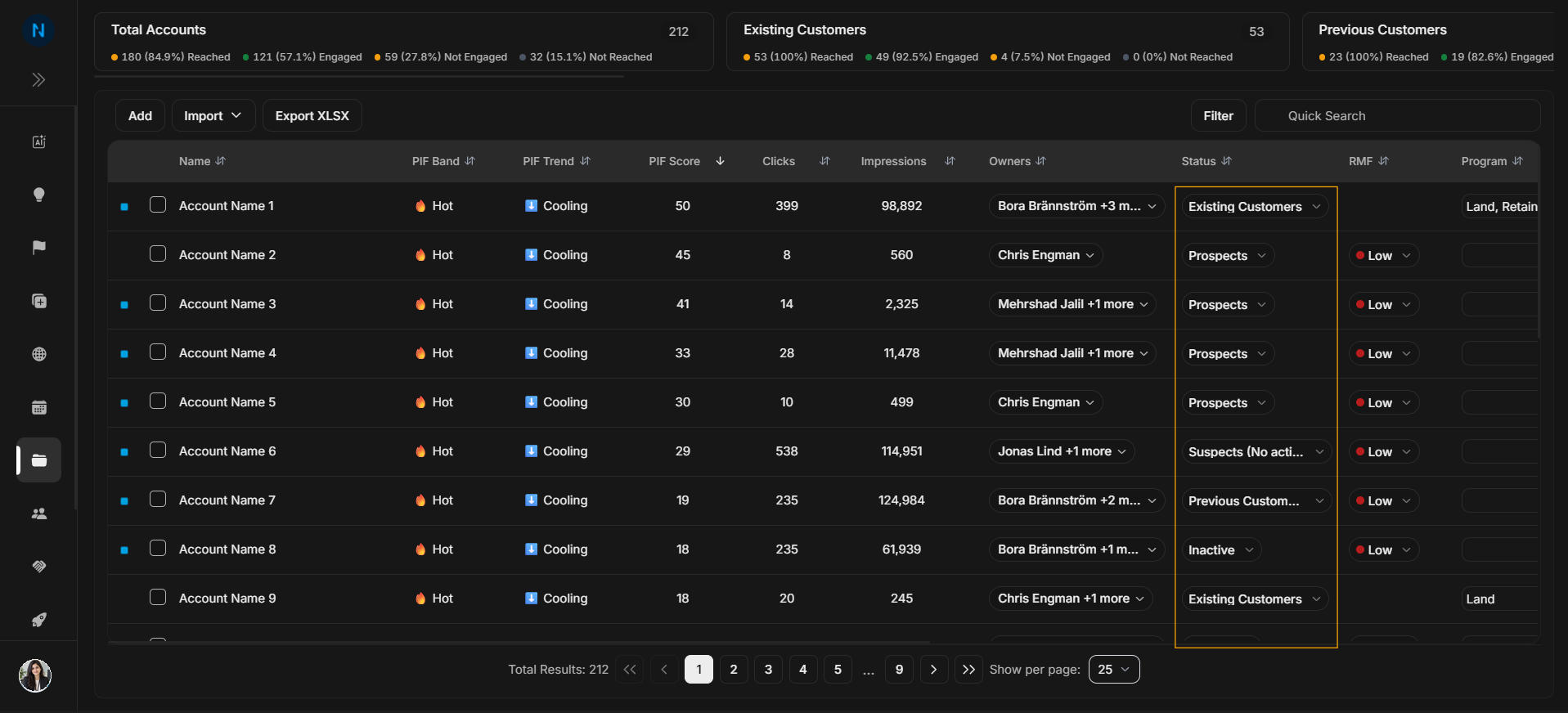Open the people contacts sidebar icon
This screenshot has height=713, width=1568.
[x=38, y=513]
